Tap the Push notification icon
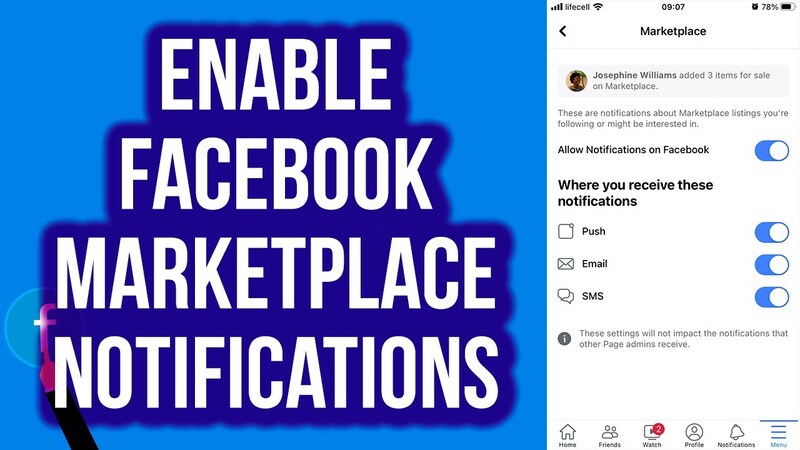Image resolution: width=800 pixels, height=450 pixels. [566, 232]
